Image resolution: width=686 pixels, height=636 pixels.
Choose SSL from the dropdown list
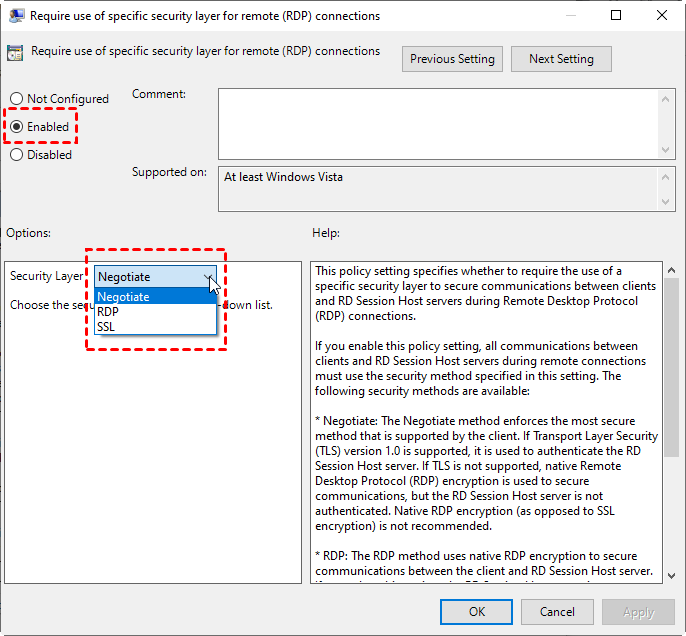click(155, 327)
